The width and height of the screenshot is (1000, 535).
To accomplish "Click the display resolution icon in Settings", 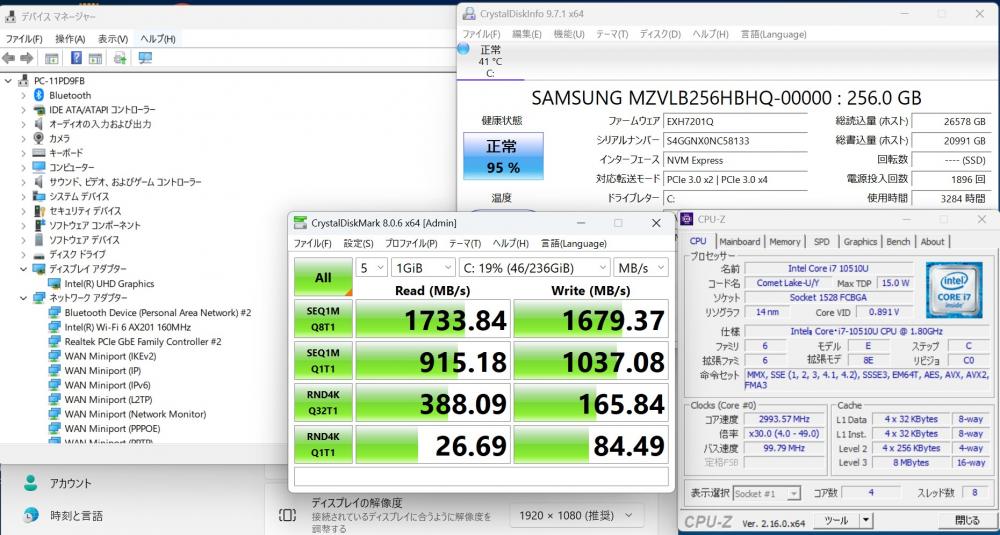I will tap(287, 515).
